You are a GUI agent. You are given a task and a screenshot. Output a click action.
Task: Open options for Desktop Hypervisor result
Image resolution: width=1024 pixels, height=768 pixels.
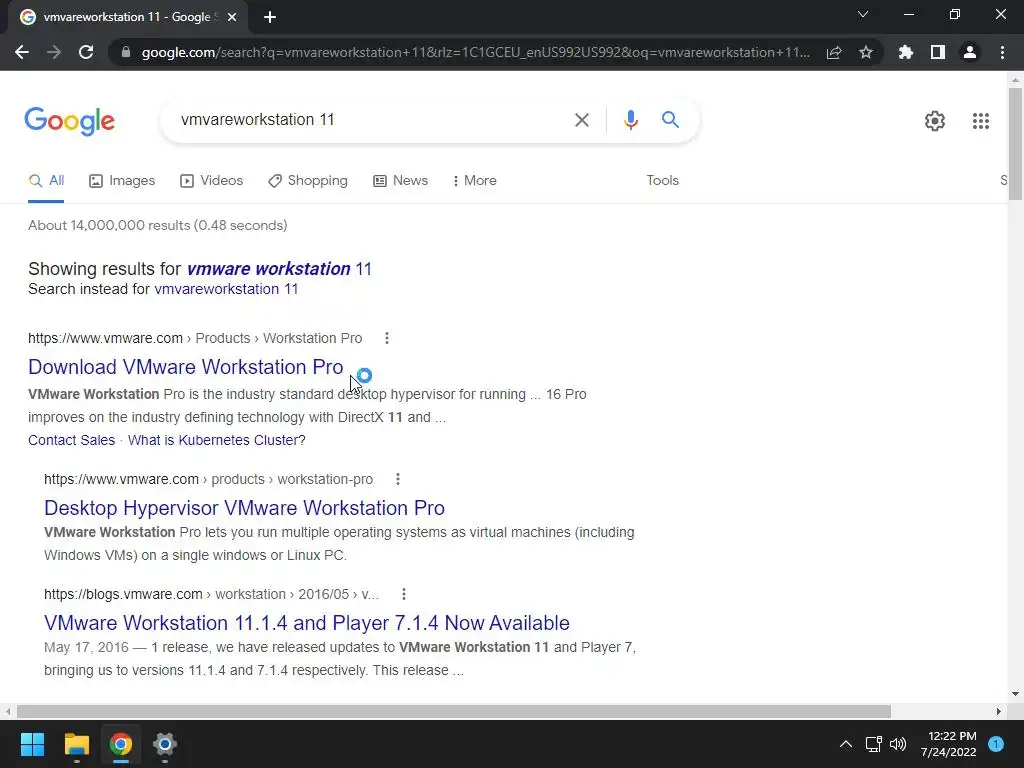398,479
